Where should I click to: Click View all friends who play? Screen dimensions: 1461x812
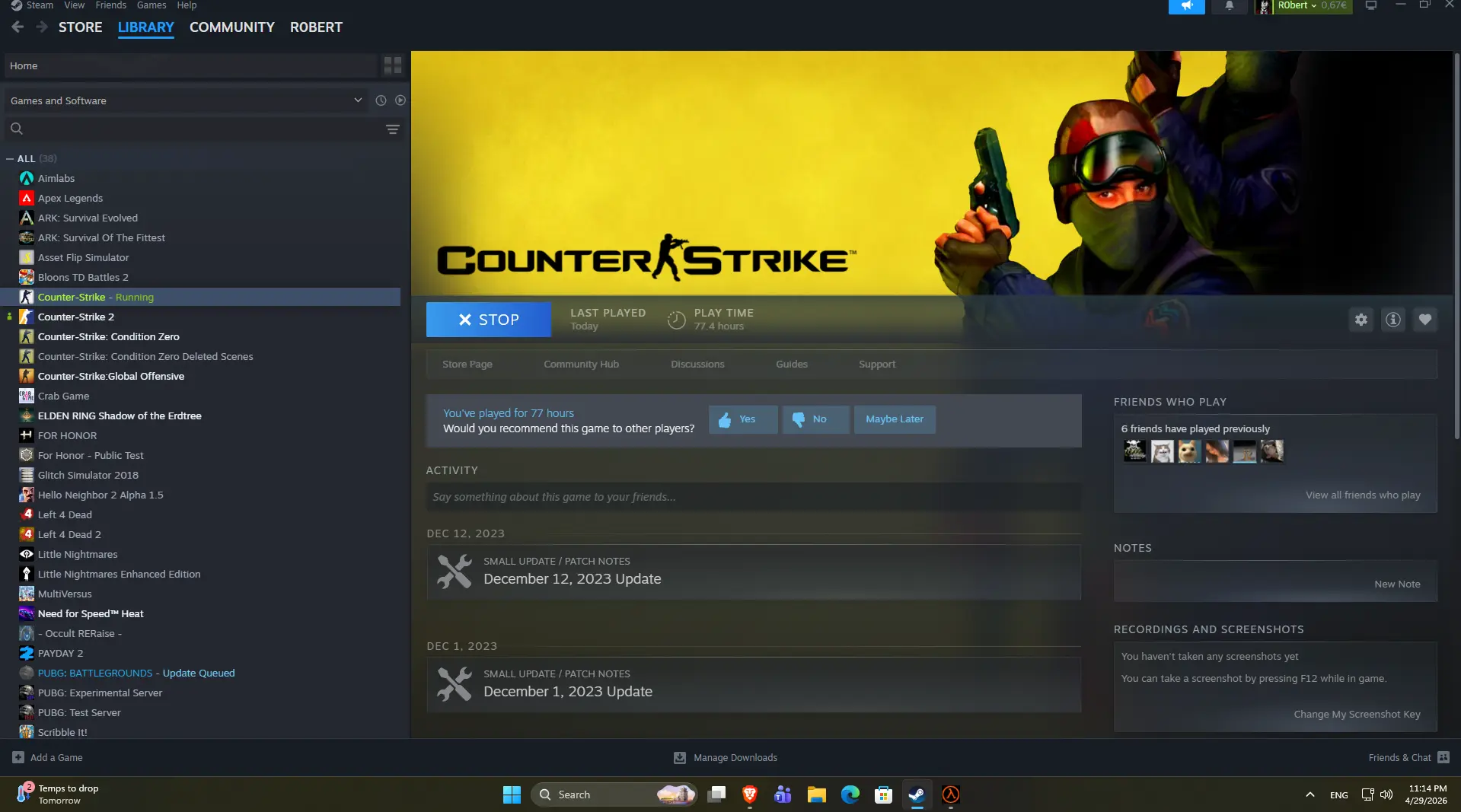(x=1363, y=495)
